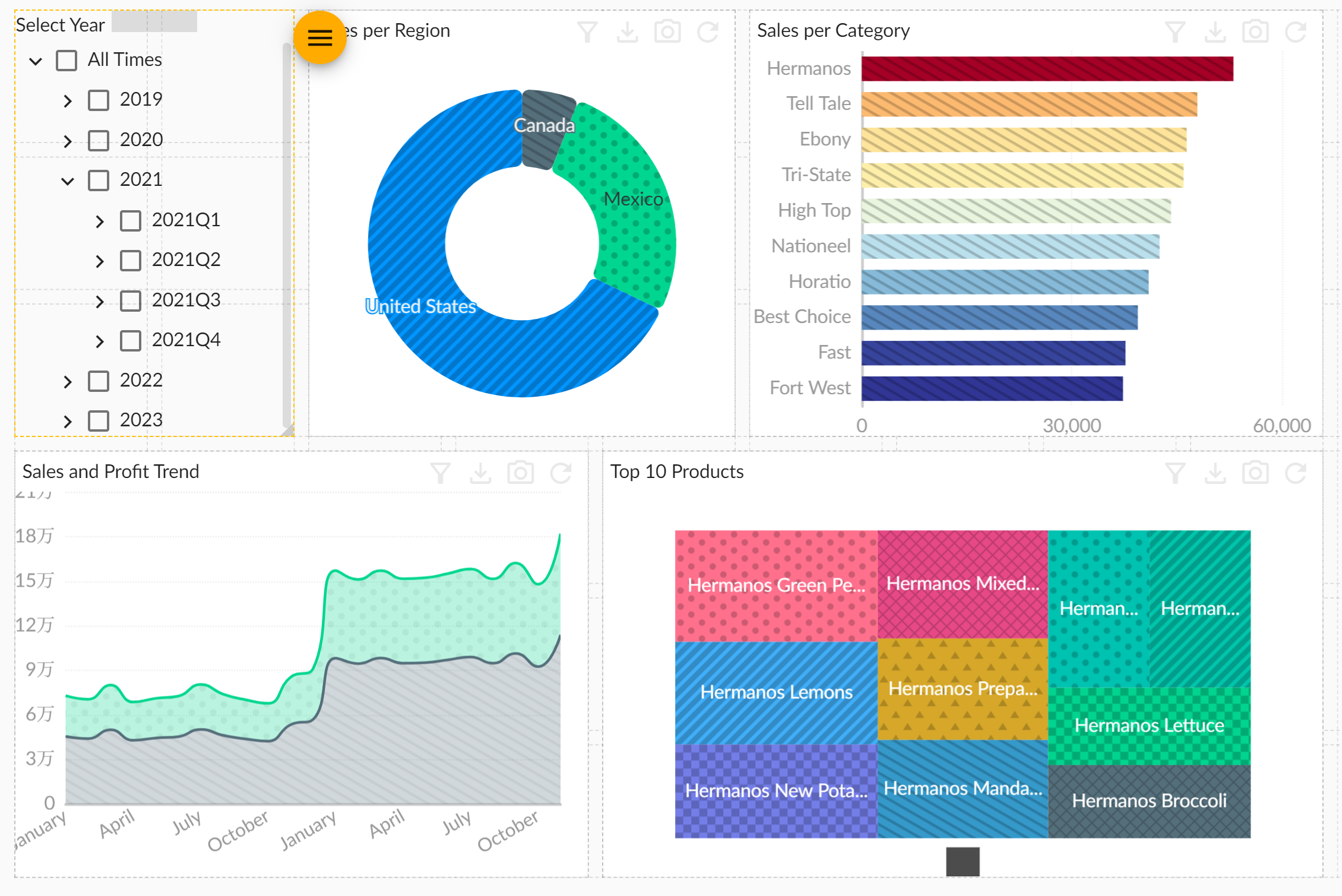
Task: Click the red Hermanos category bar
Action: click(1046, 69)
